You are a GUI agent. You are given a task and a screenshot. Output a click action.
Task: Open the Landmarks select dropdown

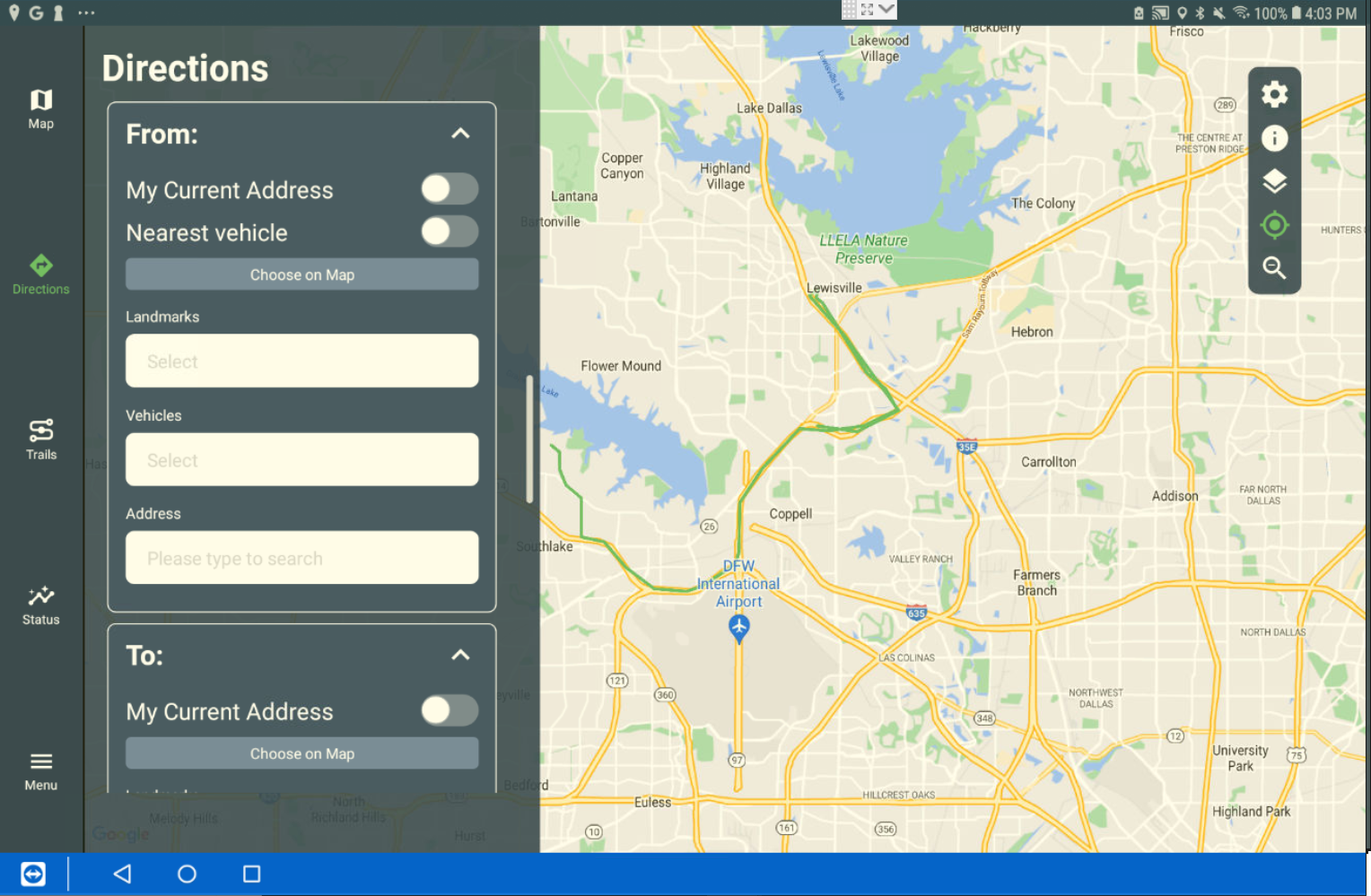pos(301,361)
